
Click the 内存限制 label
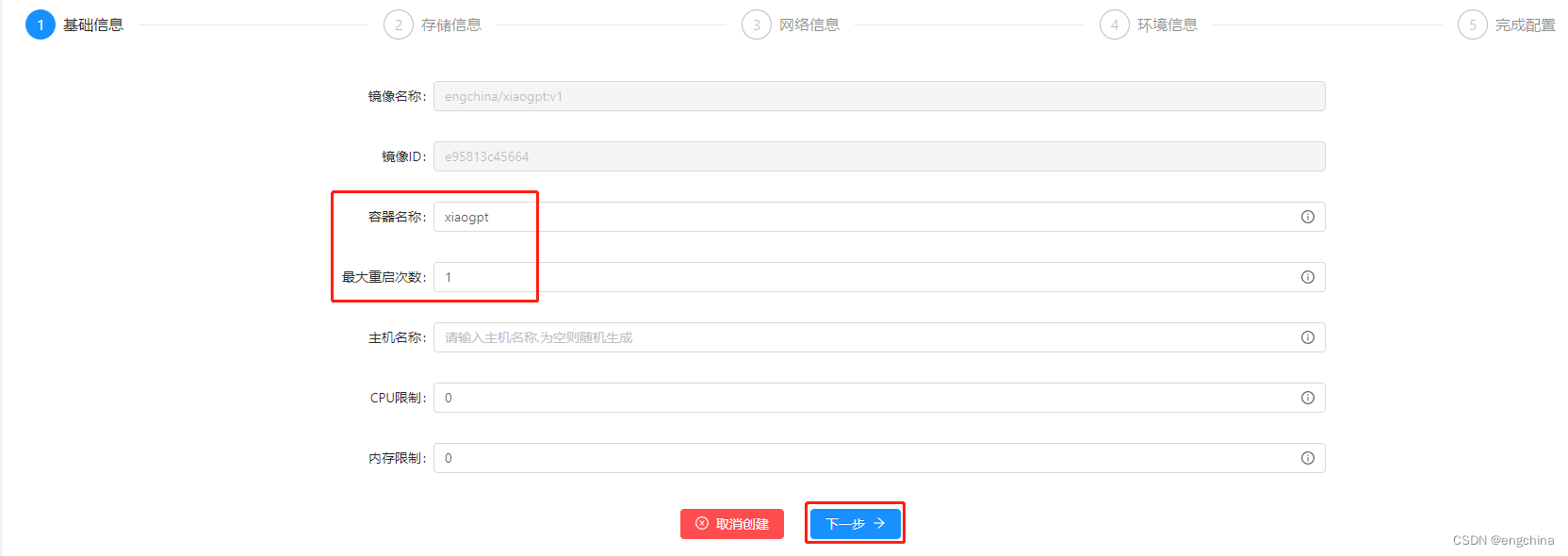pyautogui.click(x=397, y=458)
